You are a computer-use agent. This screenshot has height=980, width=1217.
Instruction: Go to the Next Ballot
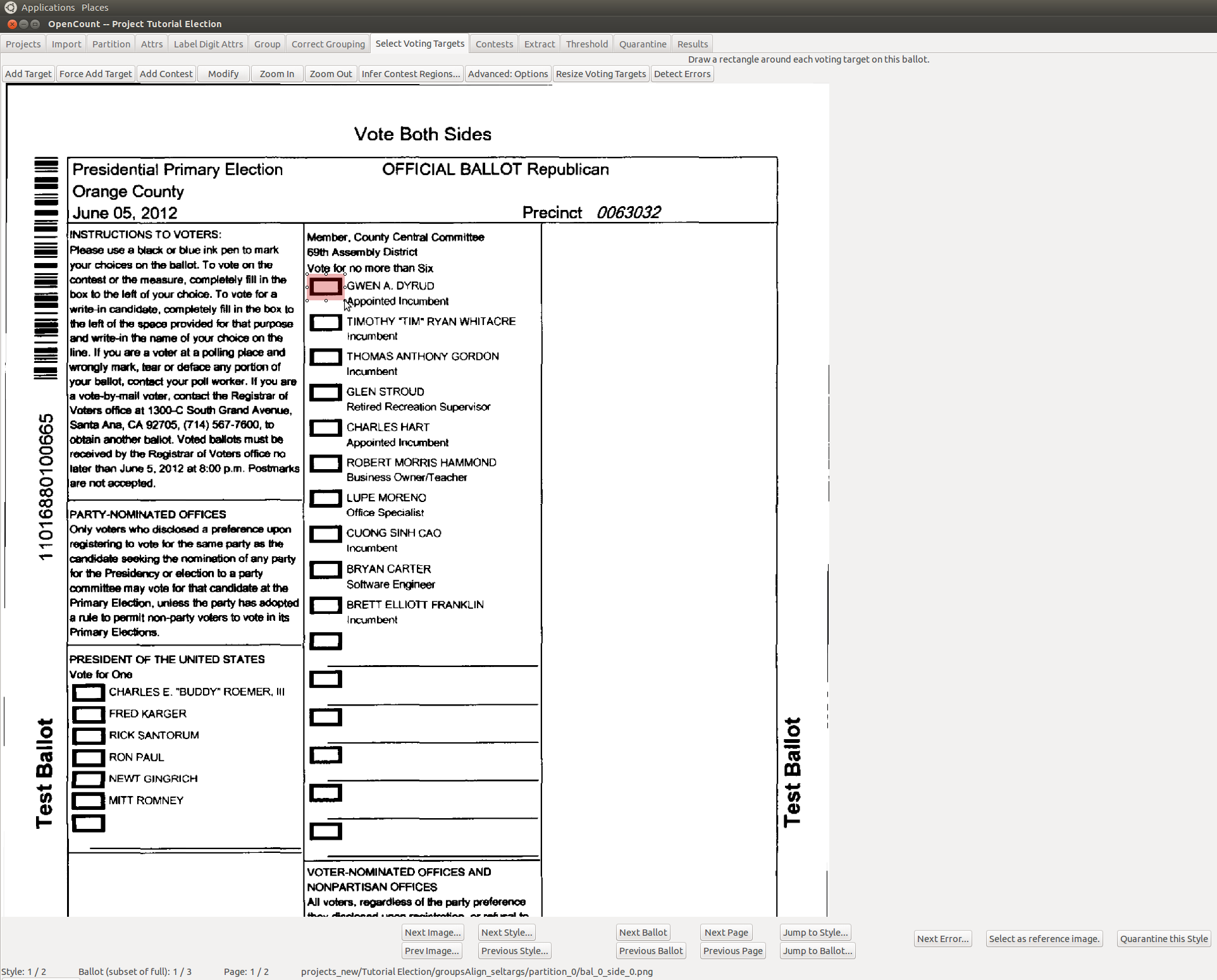point(643,932)
